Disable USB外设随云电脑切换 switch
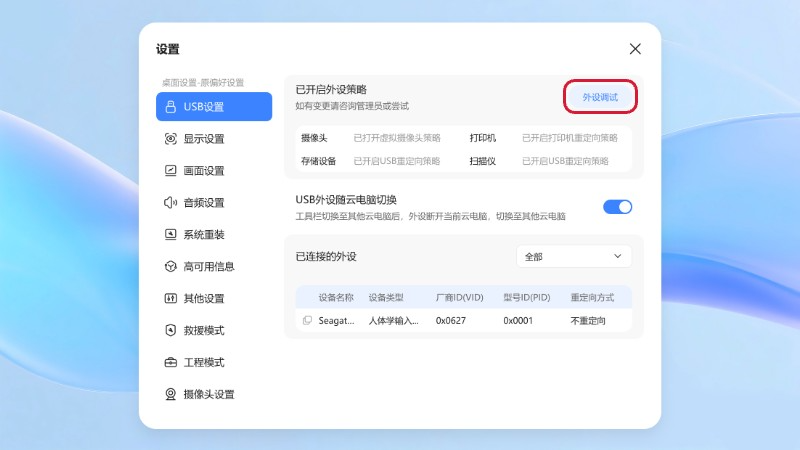 [x=617, y=207]
